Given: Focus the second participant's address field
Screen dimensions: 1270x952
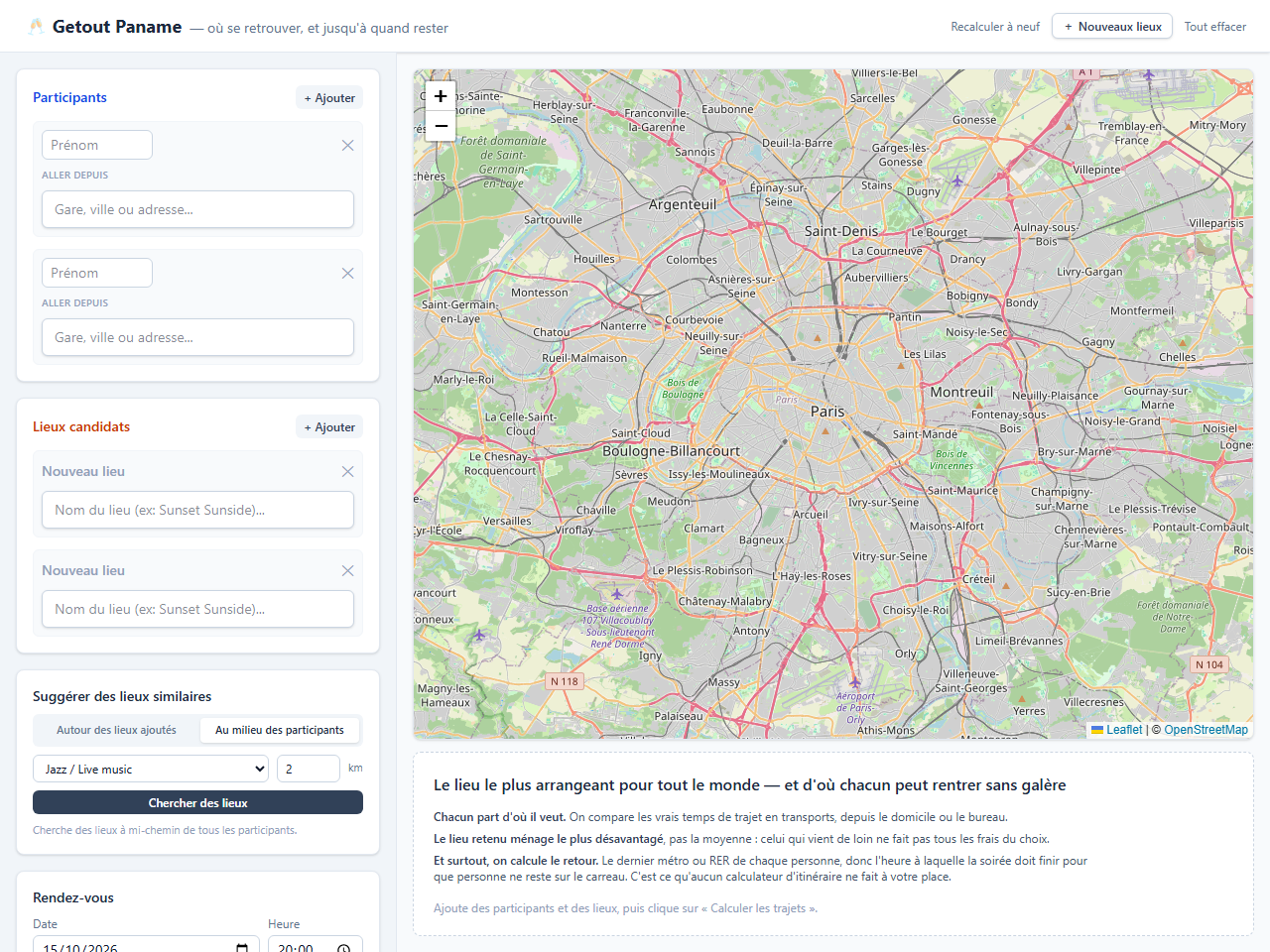Looking at the screenshot, I should pyautogui.click(x=197, y=337).
